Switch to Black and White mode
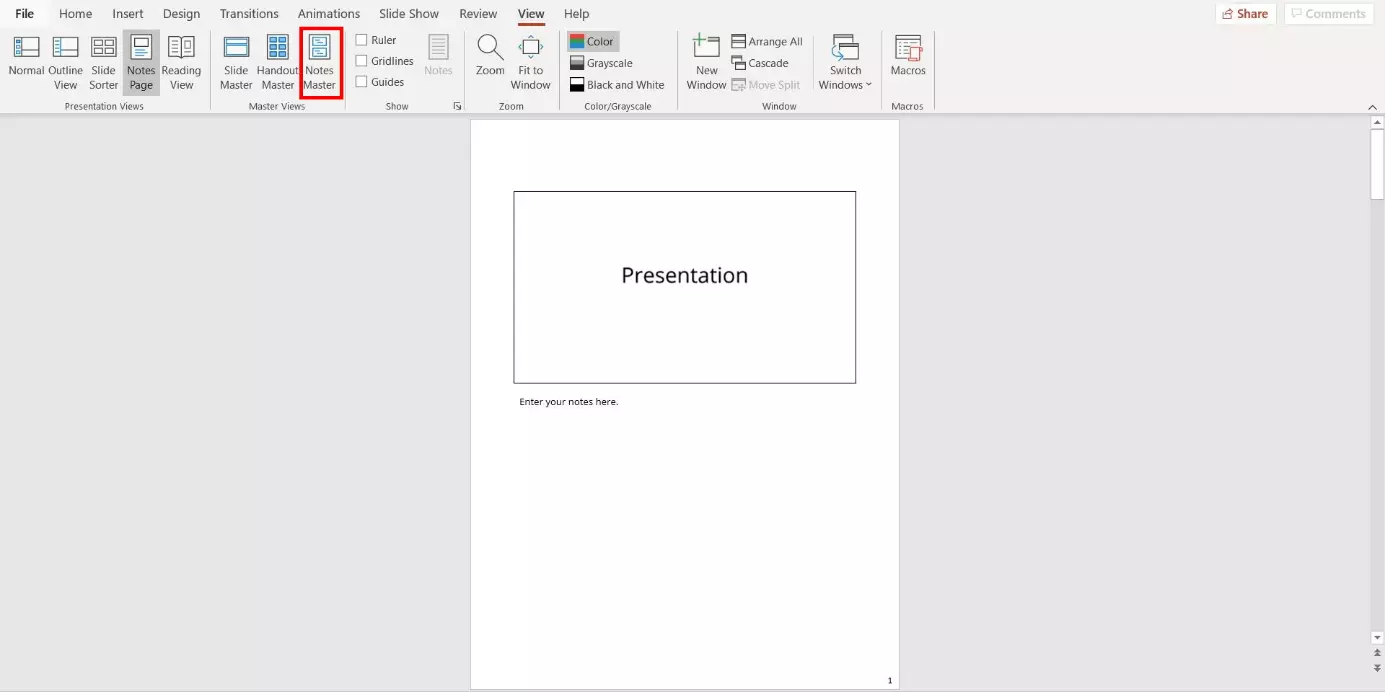Viewport: 1385px width, 692px height. pyautogui.click(x=617, y=85)
